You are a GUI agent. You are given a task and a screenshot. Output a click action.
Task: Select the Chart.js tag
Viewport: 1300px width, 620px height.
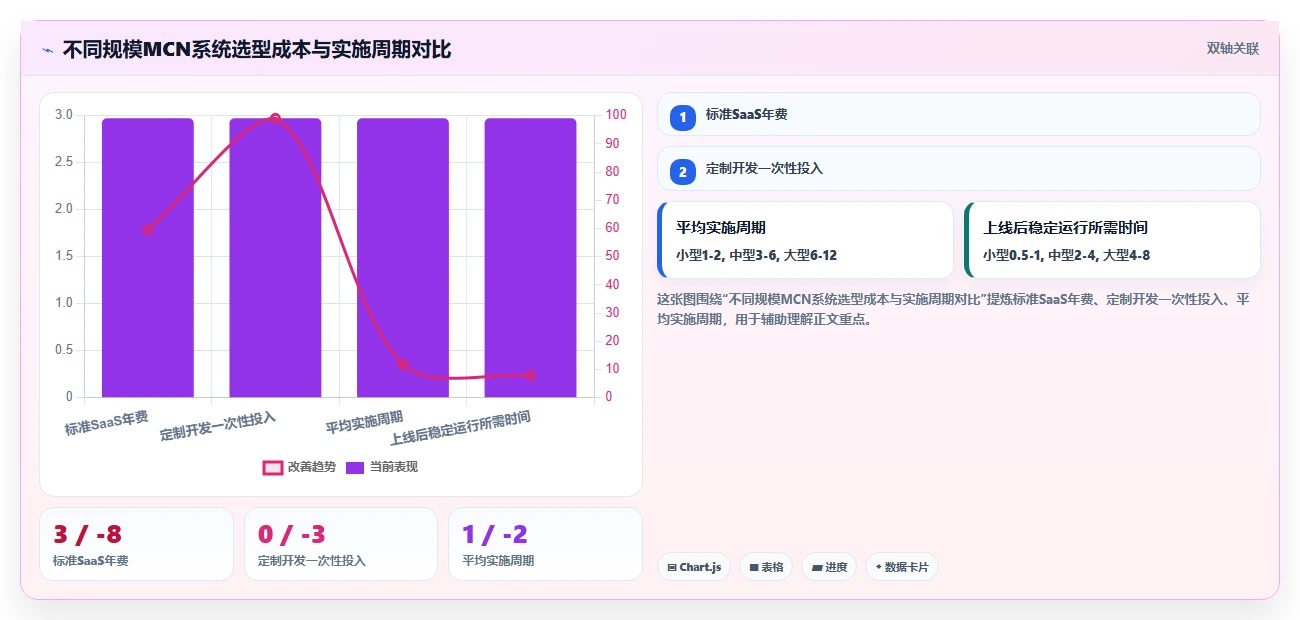pyautogui.click(x=694, y=567)
